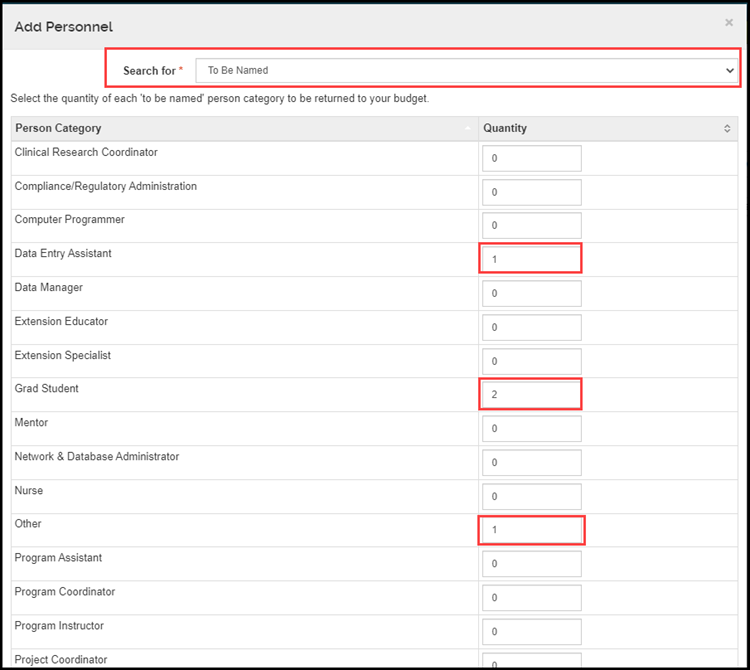The width and height of the screenshot is (750, 670).
Task: Open the Search for dropdown
Action: coord(466,70)
